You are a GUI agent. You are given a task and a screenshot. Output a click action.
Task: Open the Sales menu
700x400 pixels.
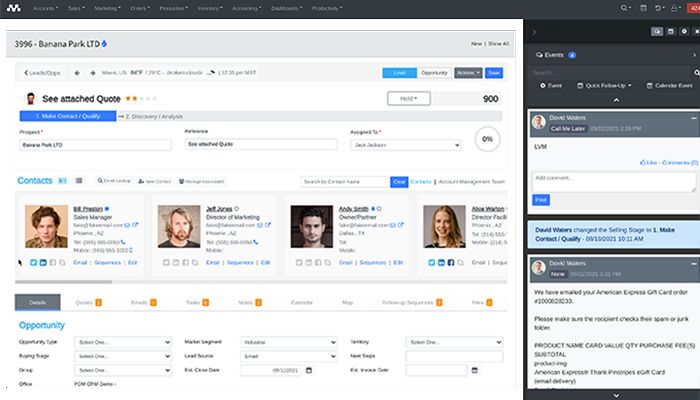(76, 8)
